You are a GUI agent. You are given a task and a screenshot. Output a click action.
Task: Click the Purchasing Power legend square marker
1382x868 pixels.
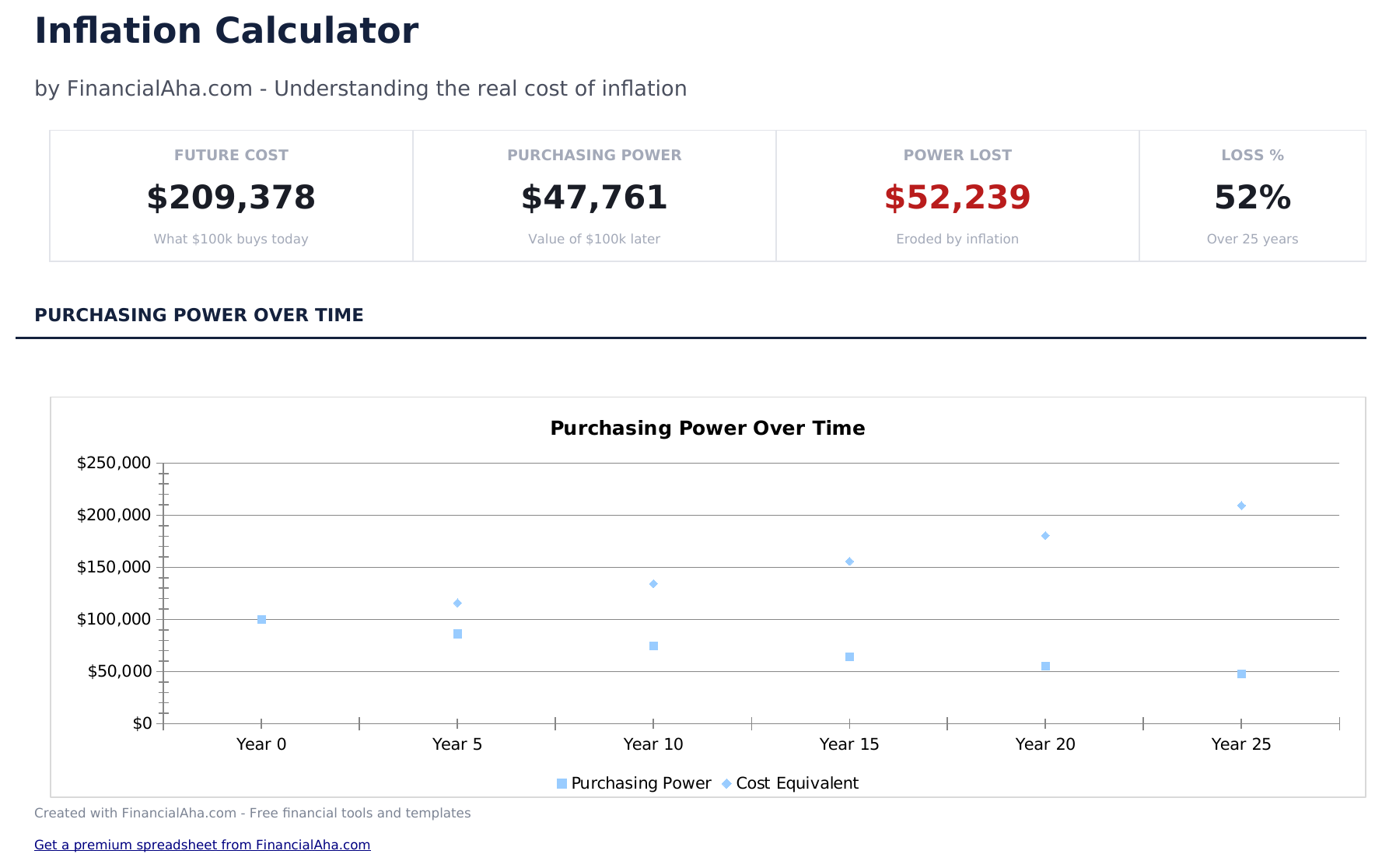(562, 784)
